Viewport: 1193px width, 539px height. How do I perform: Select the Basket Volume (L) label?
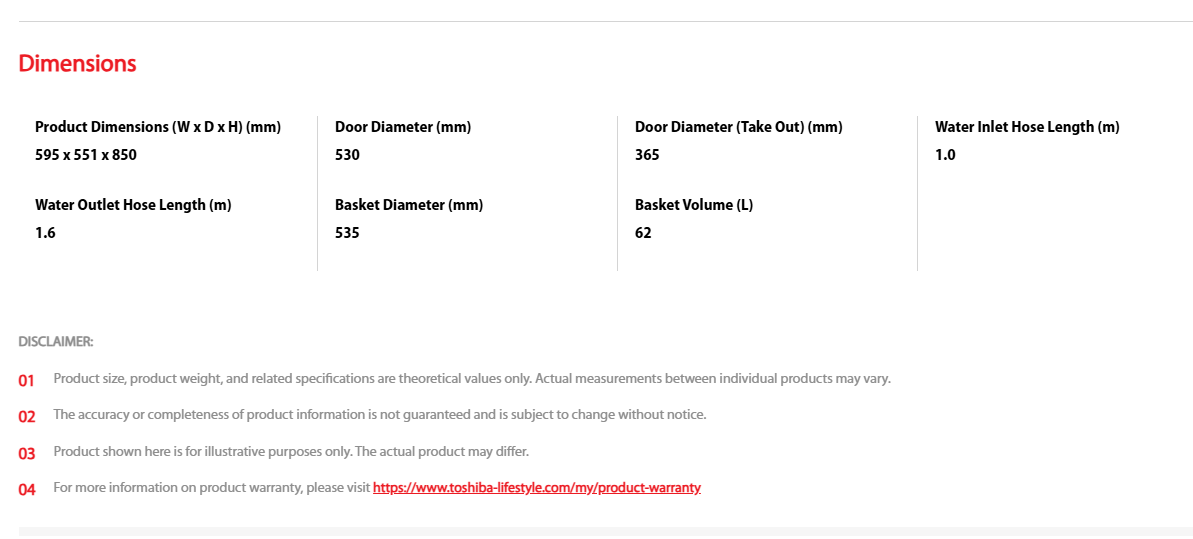[694, 206]
